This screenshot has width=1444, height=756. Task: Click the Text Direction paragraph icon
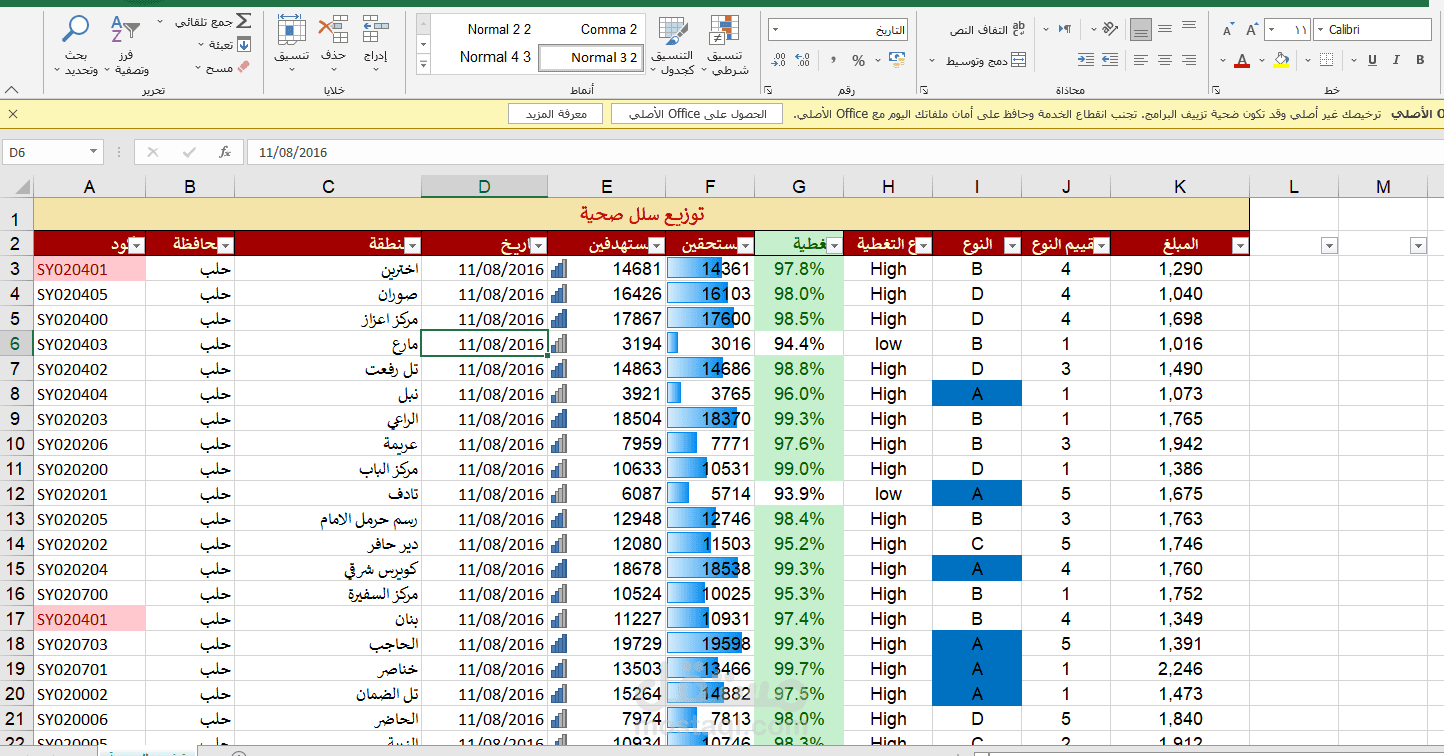[x=1065, y=29]
